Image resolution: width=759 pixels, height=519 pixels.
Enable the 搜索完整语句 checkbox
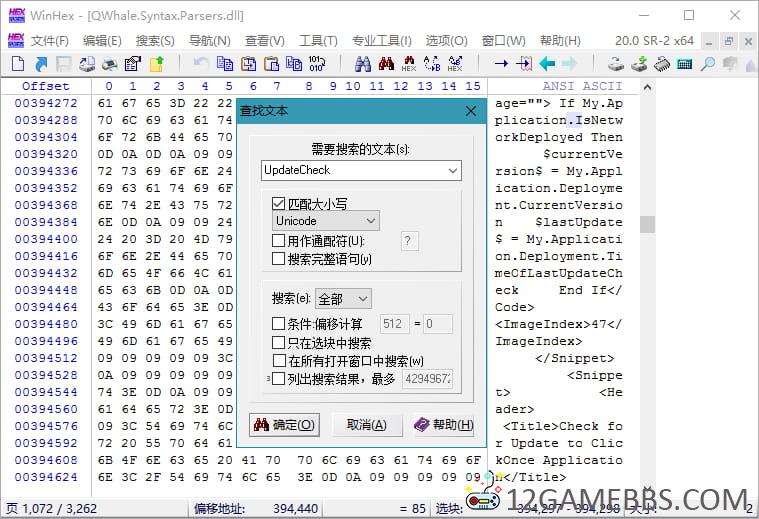(x=279, y=259)
